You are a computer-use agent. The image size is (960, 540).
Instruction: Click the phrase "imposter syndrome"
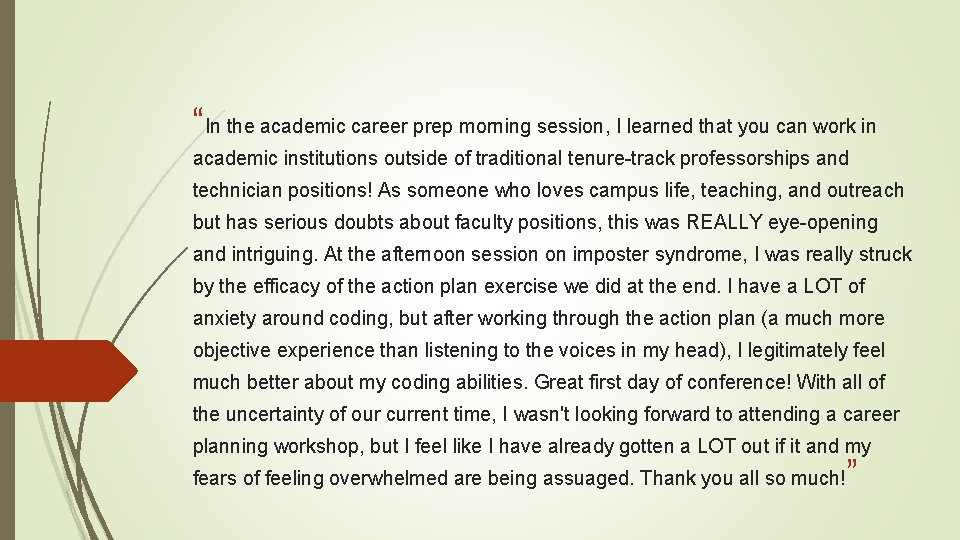coord(659,254)
